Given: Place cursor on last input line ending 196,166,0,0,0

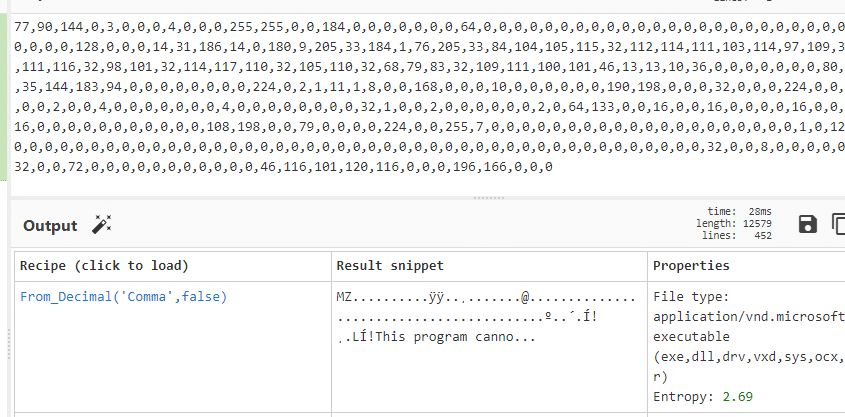Looking at the screenshot, I should tap(283, 167).
